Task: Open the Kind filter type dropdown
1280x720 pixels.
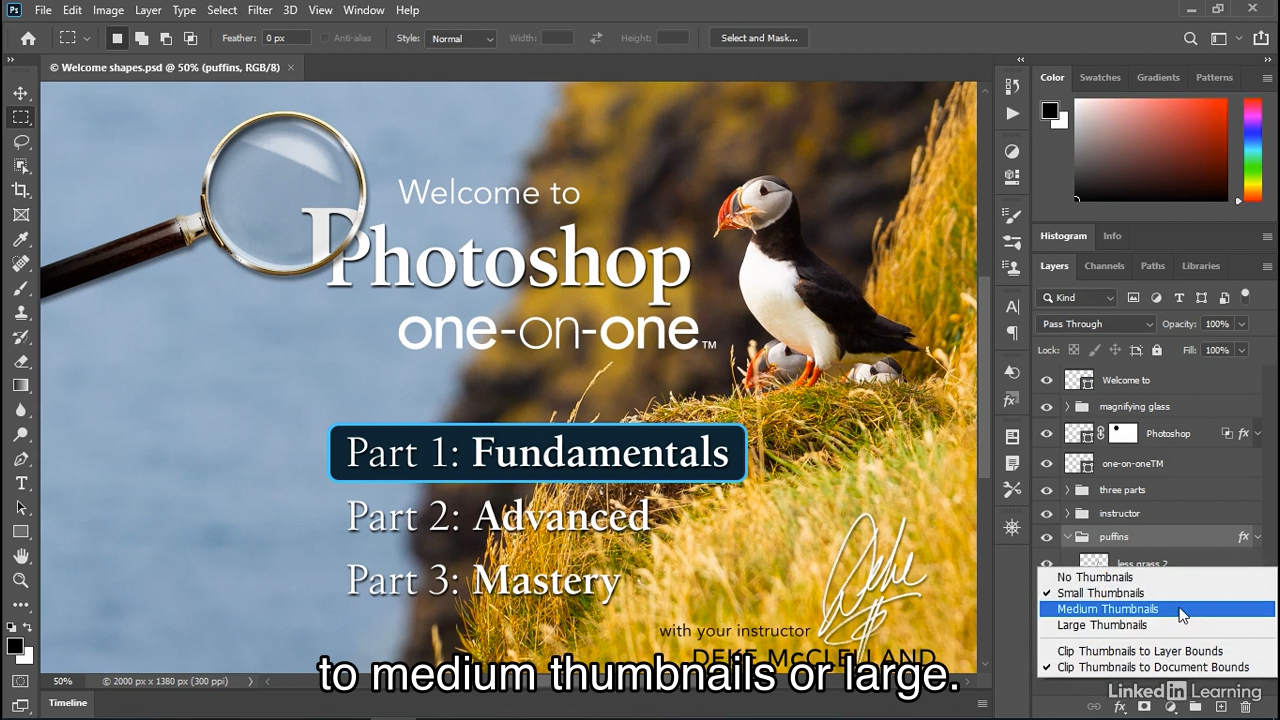Action: pyautogui.click(x=1077, y=297)
